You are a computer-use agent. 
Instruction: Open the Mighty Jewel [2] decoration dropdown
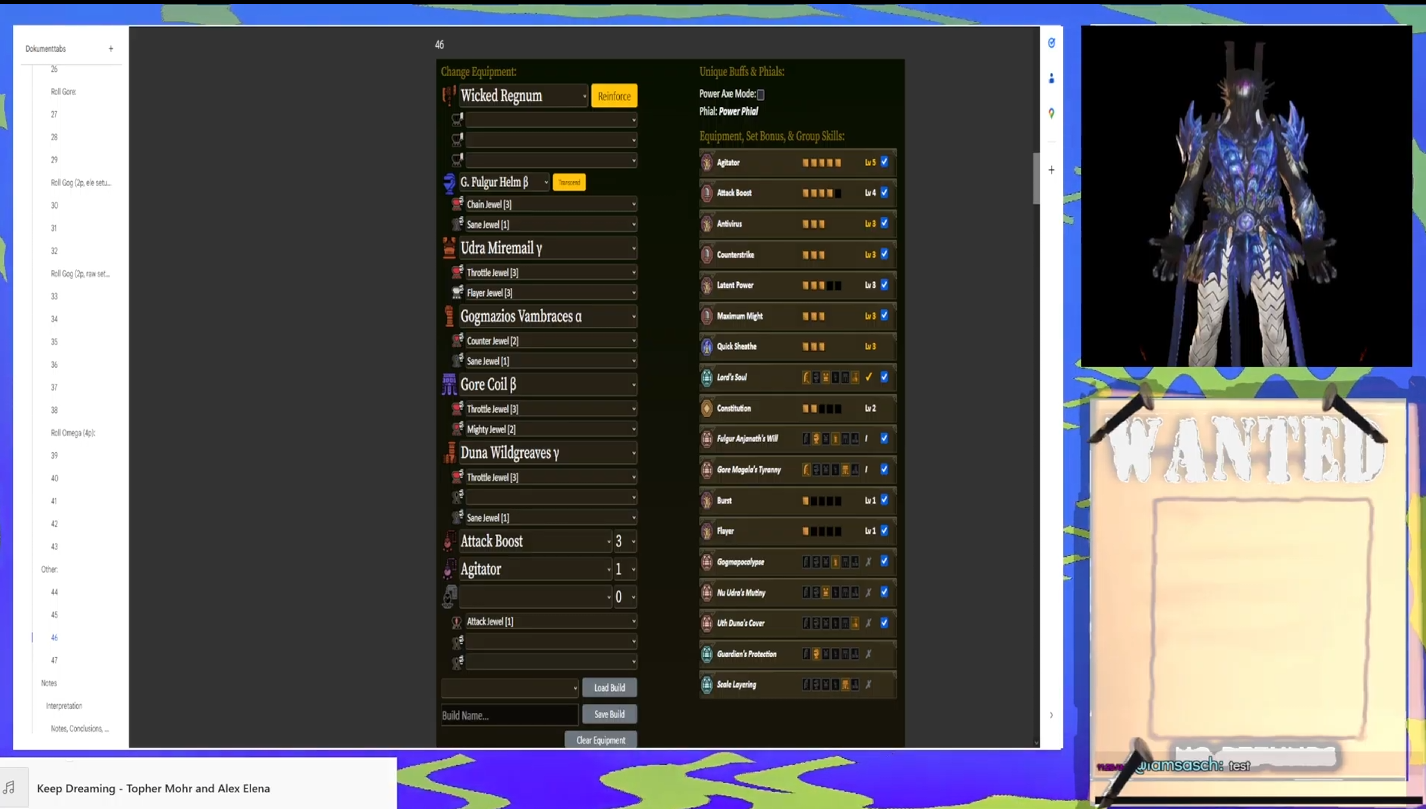(x=551, y=429)
